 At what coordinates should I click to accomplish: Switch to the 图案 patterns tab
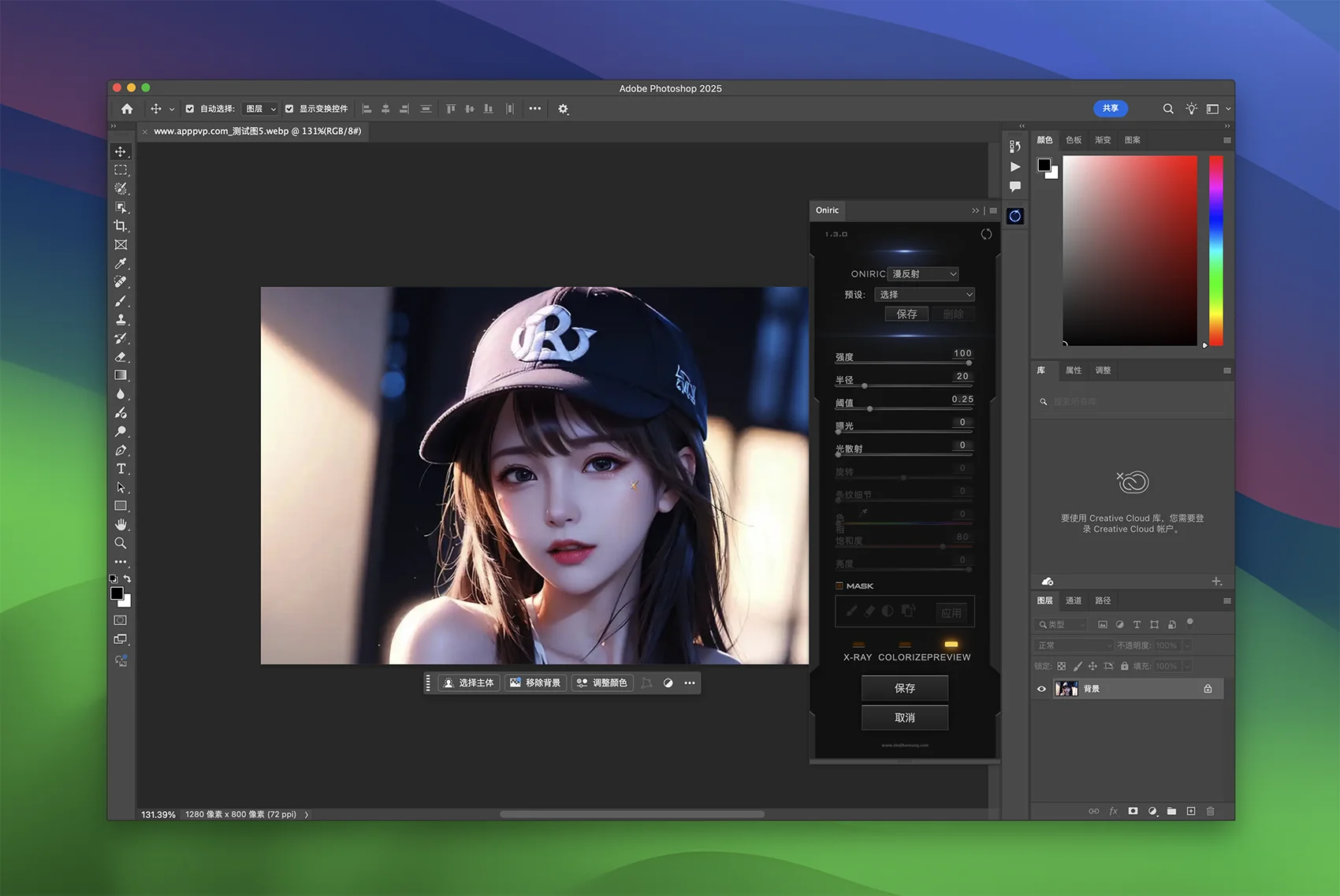click(x=1133, y=140)
